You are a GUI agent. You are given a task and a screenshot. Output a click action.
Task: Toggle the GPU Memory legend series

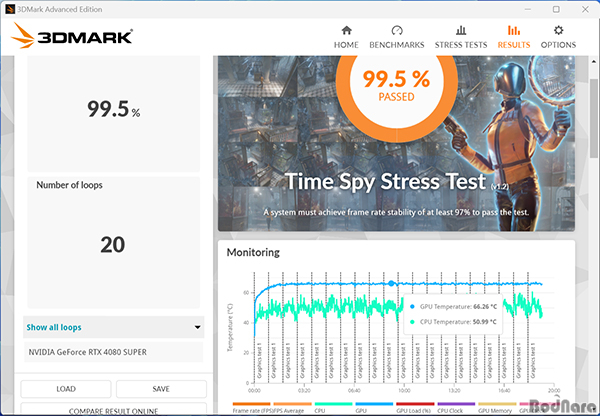(x=497, y=408)
